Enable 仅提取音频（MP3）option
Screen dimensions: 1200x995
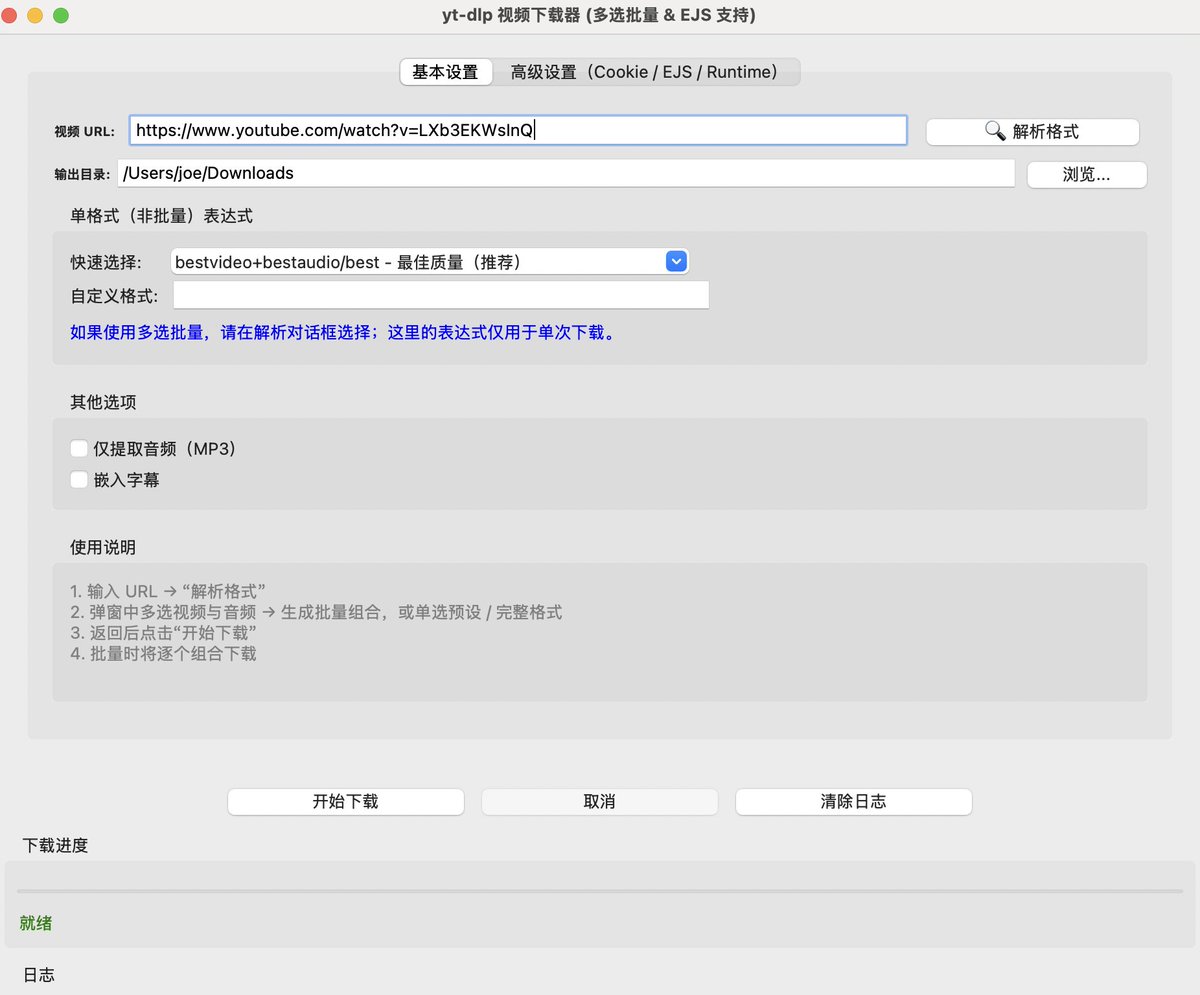[79, 448]
